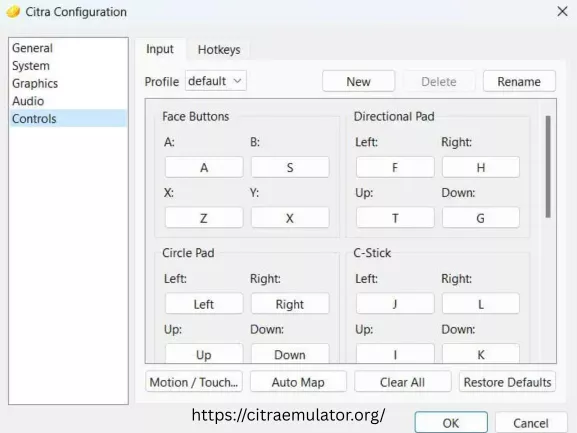577x433 pixels.
Task: Rebind Face Button A mapping
Action: [204, 168]
